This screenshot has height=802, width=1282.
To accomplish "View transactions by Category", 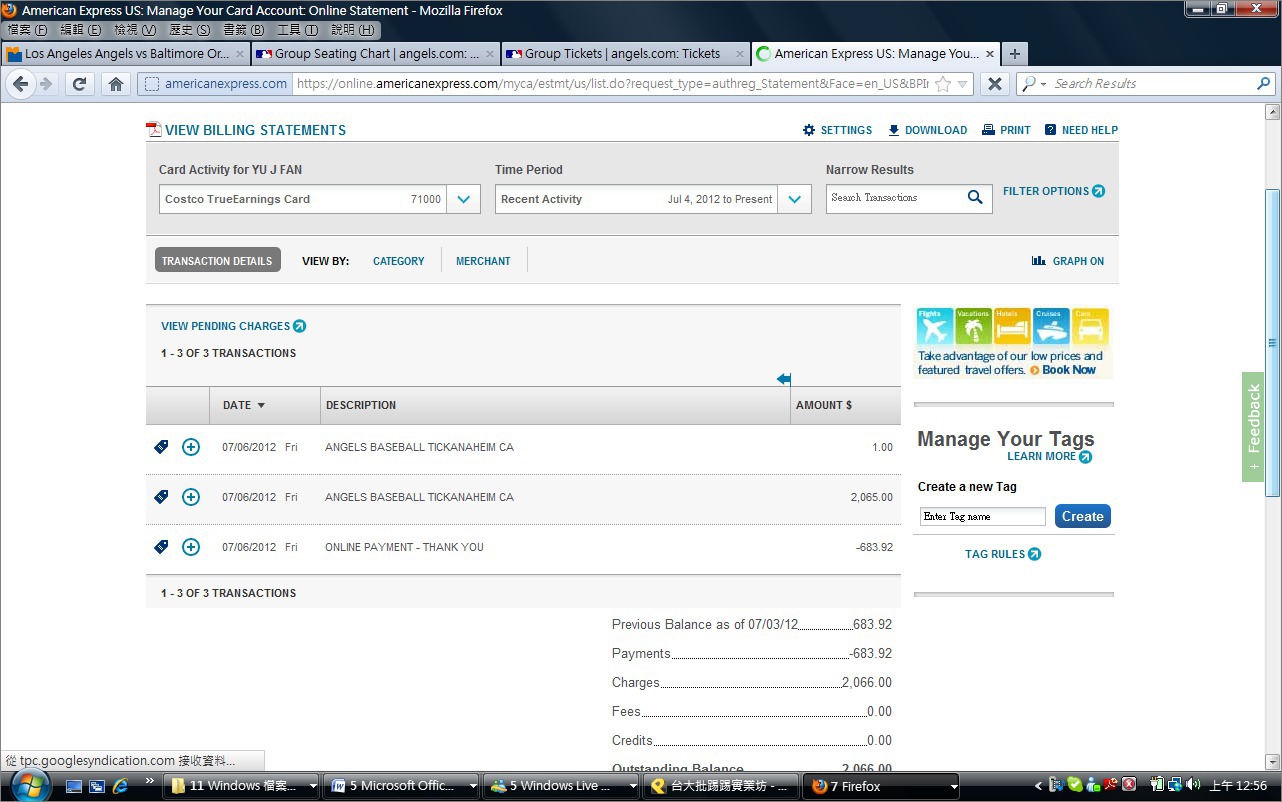I will click(x=398, y=261).
